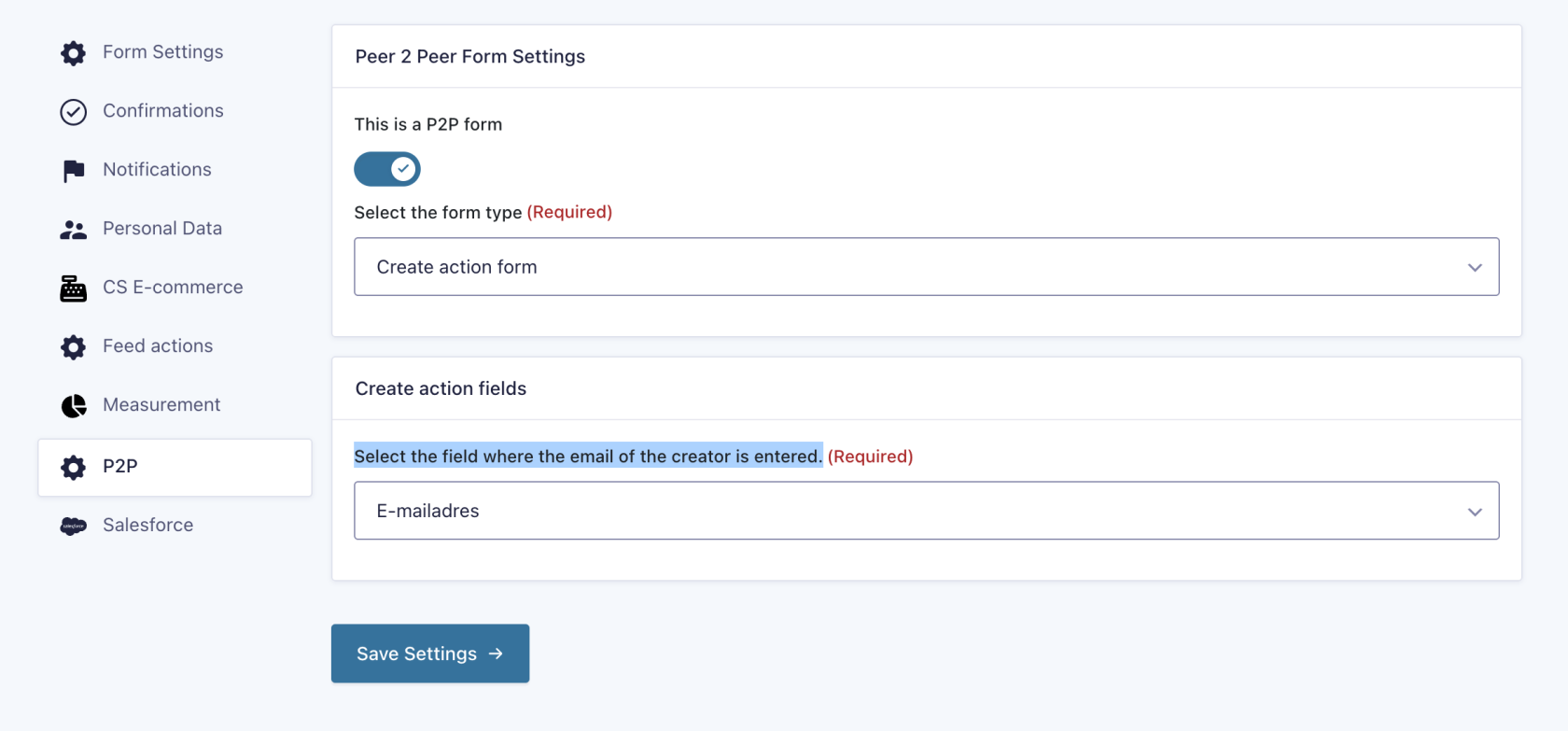Click the arrow inside Save Settings
The image size is (1568, 731).
coord(496,654)
